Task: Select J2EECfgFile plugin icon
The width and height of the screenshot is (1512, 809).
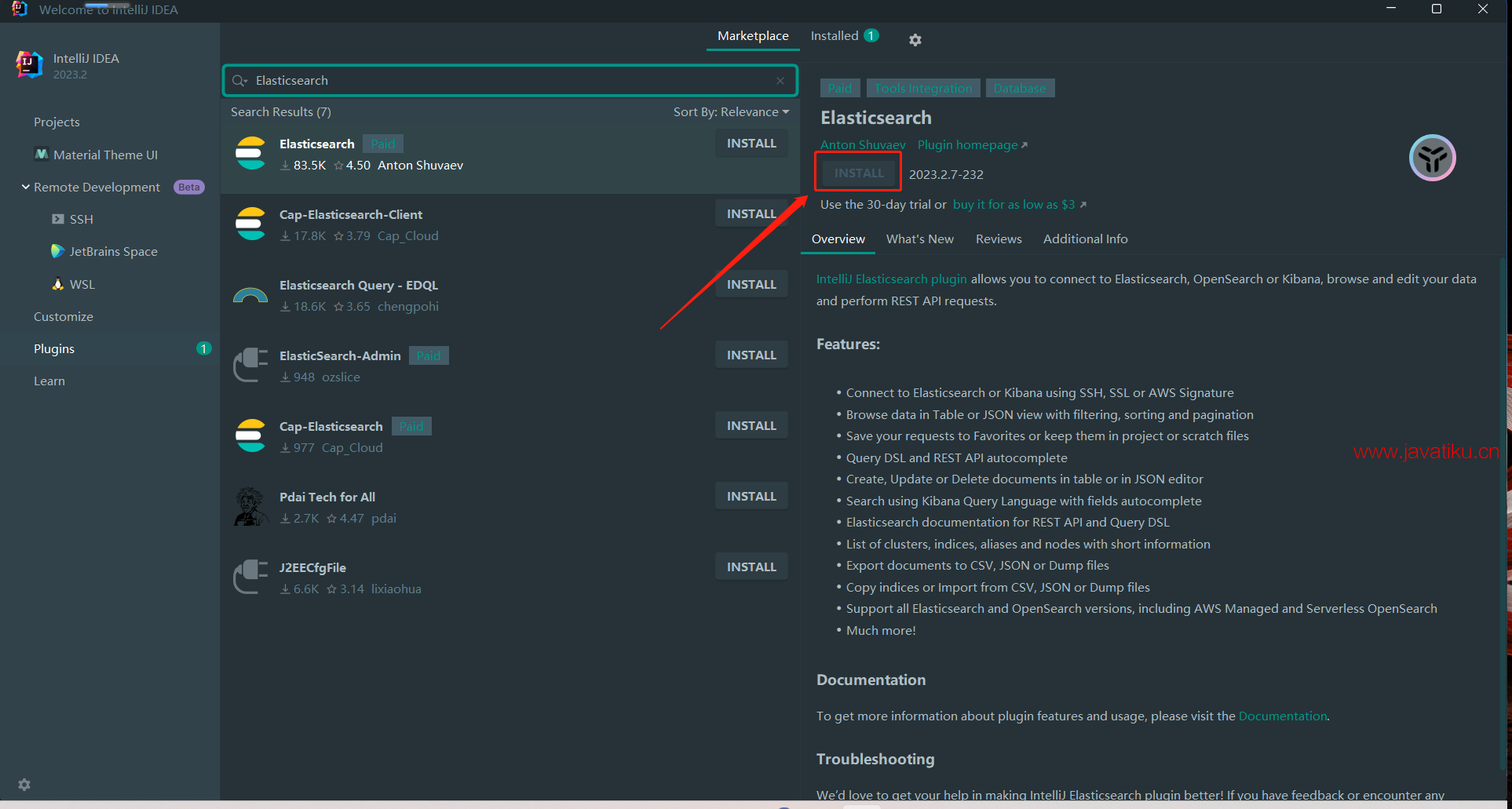Action: [x=251, y=577]
